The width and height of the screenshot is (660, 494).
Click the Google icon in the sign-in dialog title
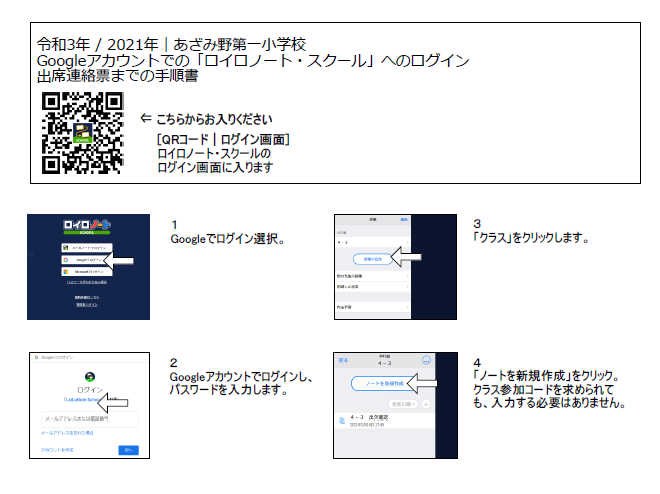(37, 357)
